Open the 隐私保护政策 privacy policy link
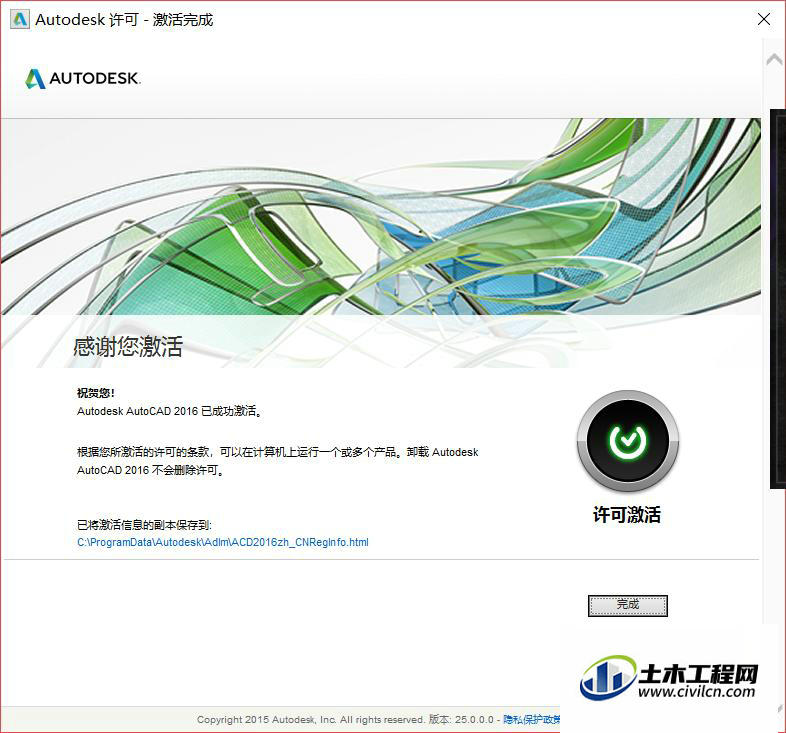 coord(532,719)
